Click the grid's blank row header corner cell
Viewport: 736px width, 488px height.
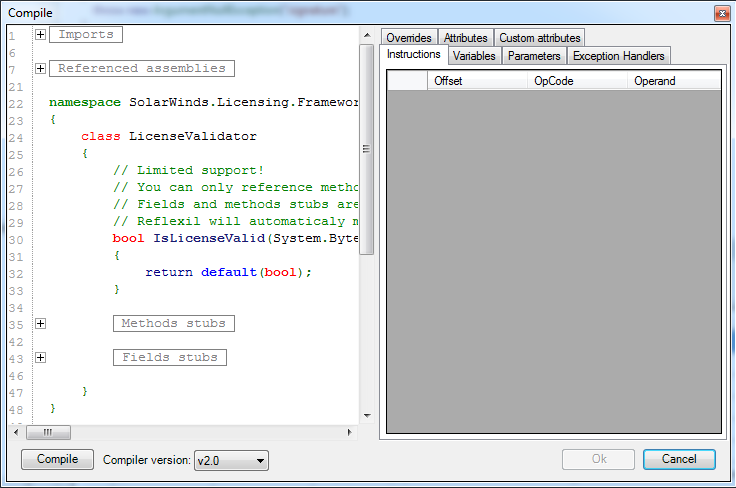tap(407, 81)
